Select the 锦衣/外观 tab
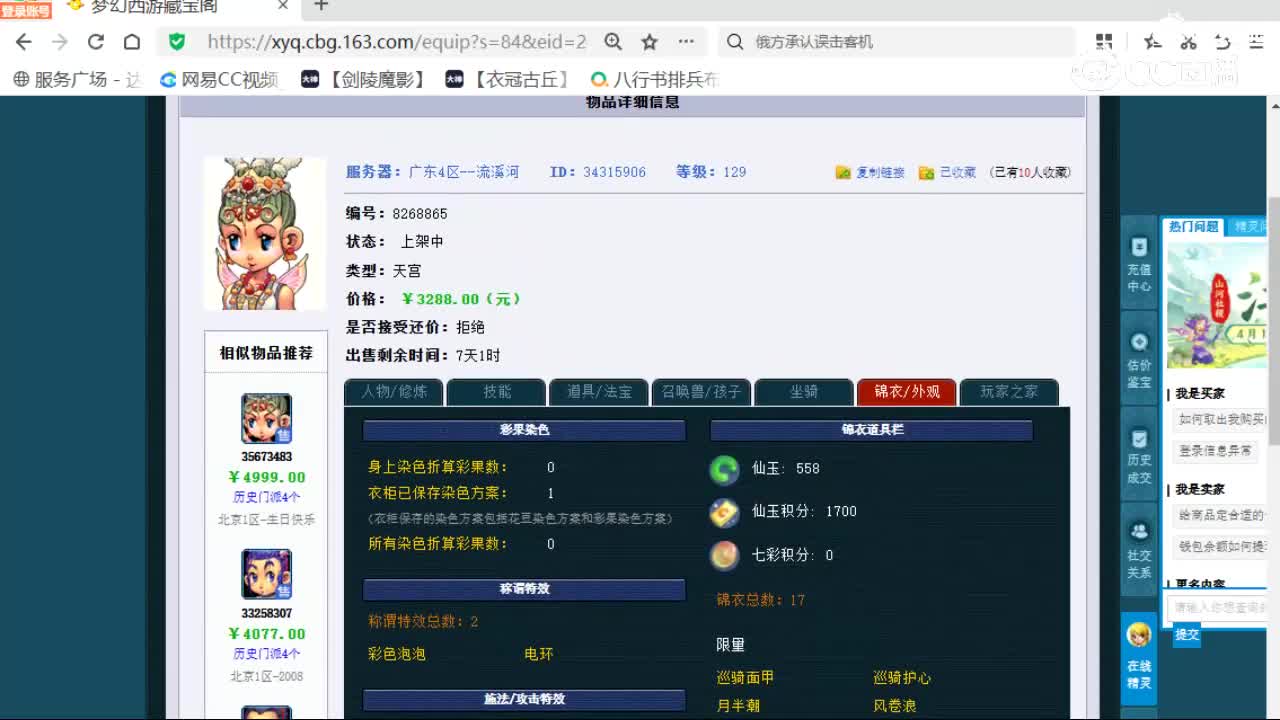The image size is (1280, 720). click(907, 392)
